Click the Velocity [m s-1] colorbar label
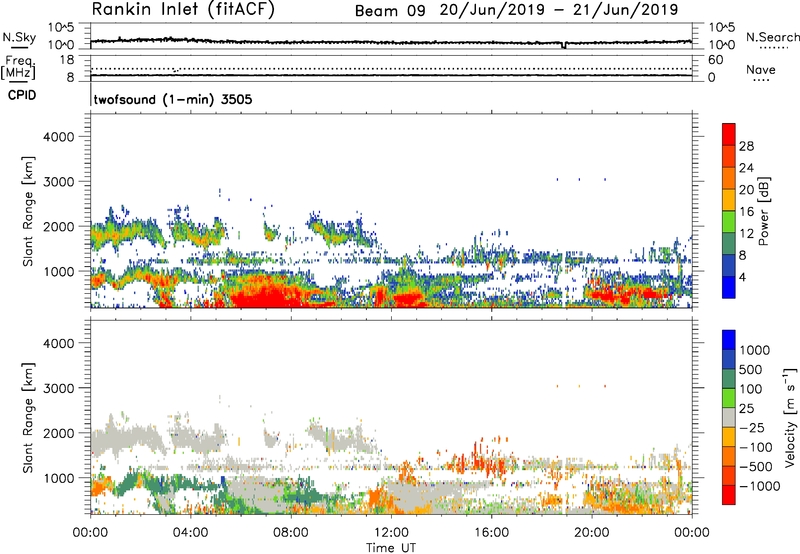 click(790, 417)
